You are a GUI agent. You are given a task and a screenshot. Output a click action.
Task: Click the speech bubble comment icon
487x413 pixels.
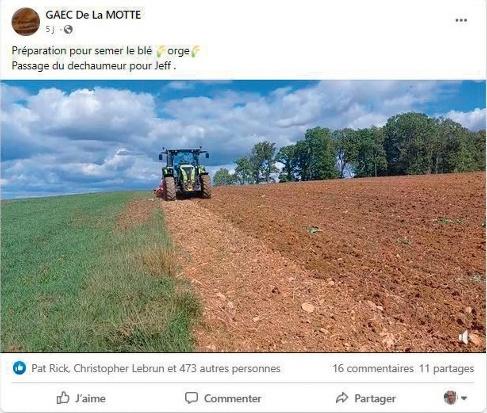click(x=191, y=398)
